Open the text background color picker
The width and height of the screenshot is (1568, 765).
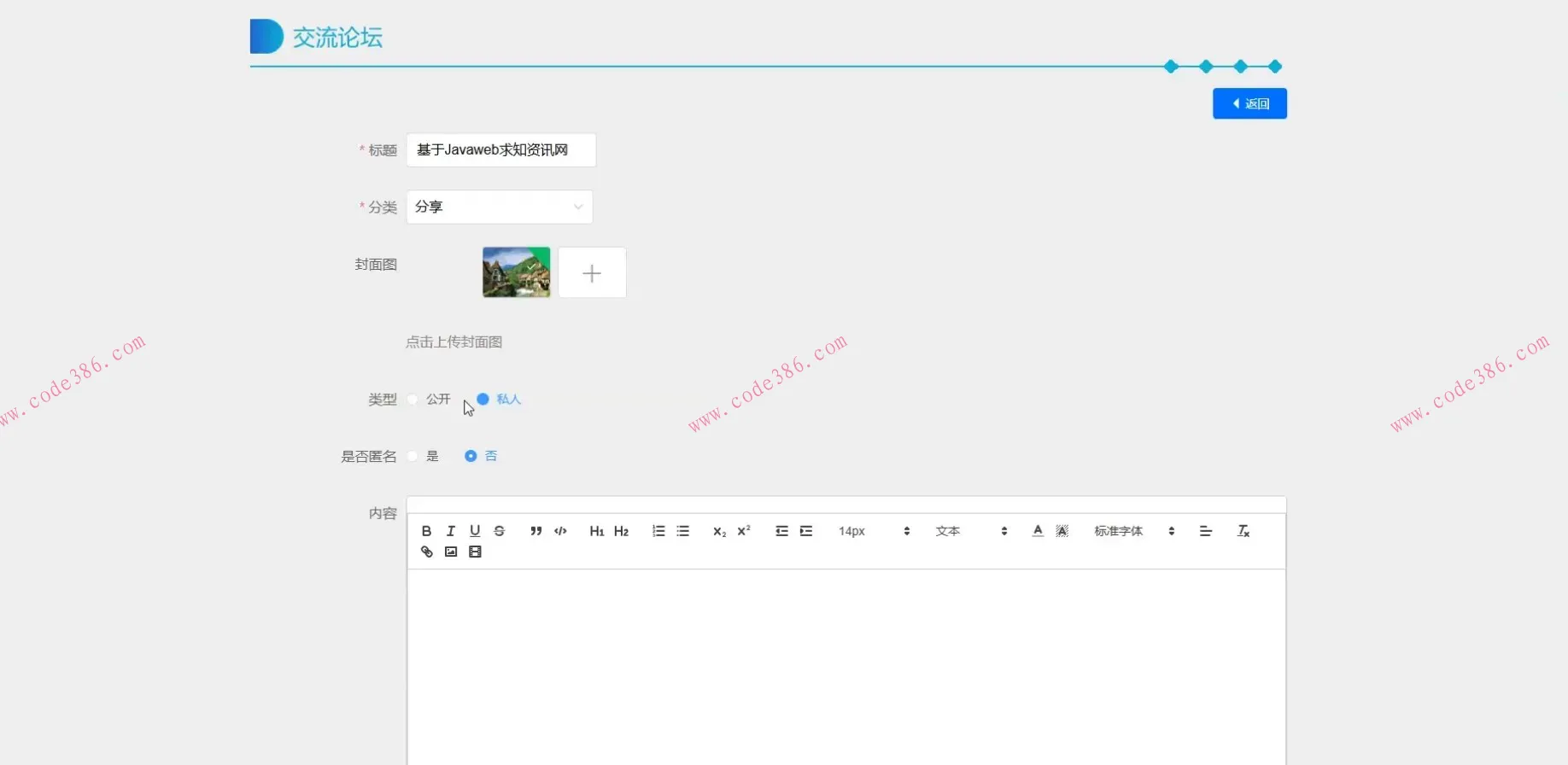coord(1062,531)
